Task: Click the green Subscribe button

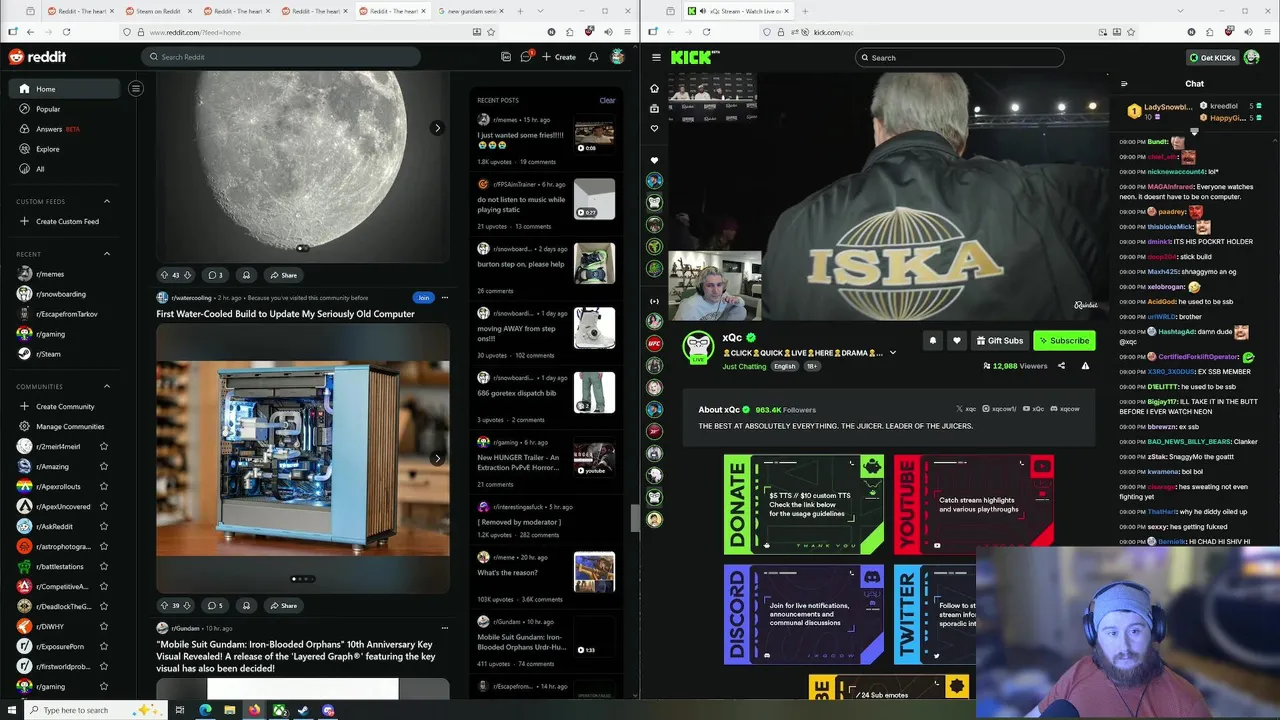Action: click(1064, 341)
